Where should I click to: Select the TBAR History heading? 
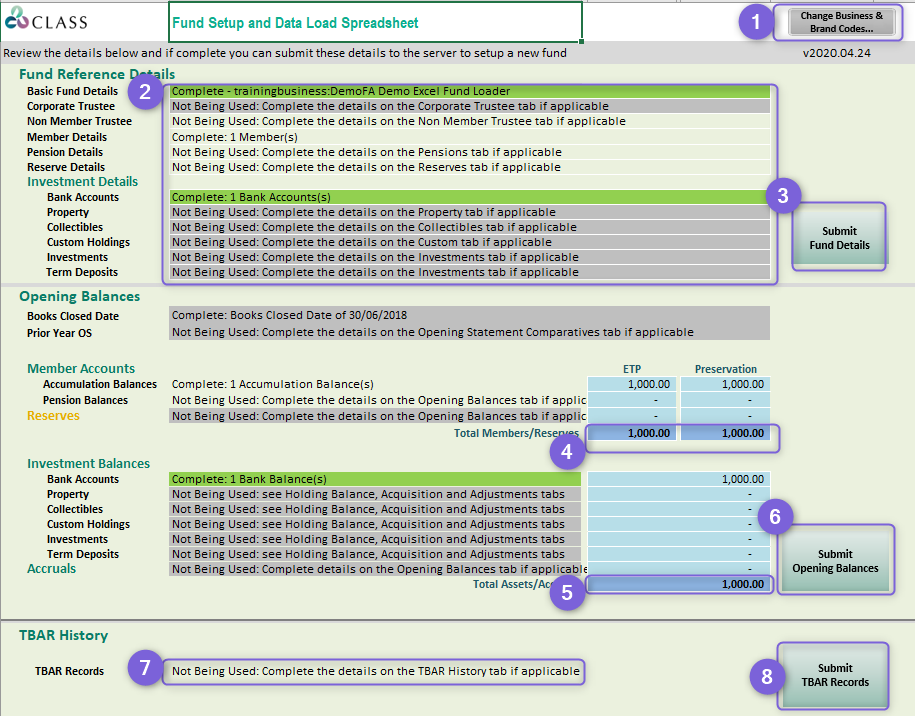coord(64,635)
